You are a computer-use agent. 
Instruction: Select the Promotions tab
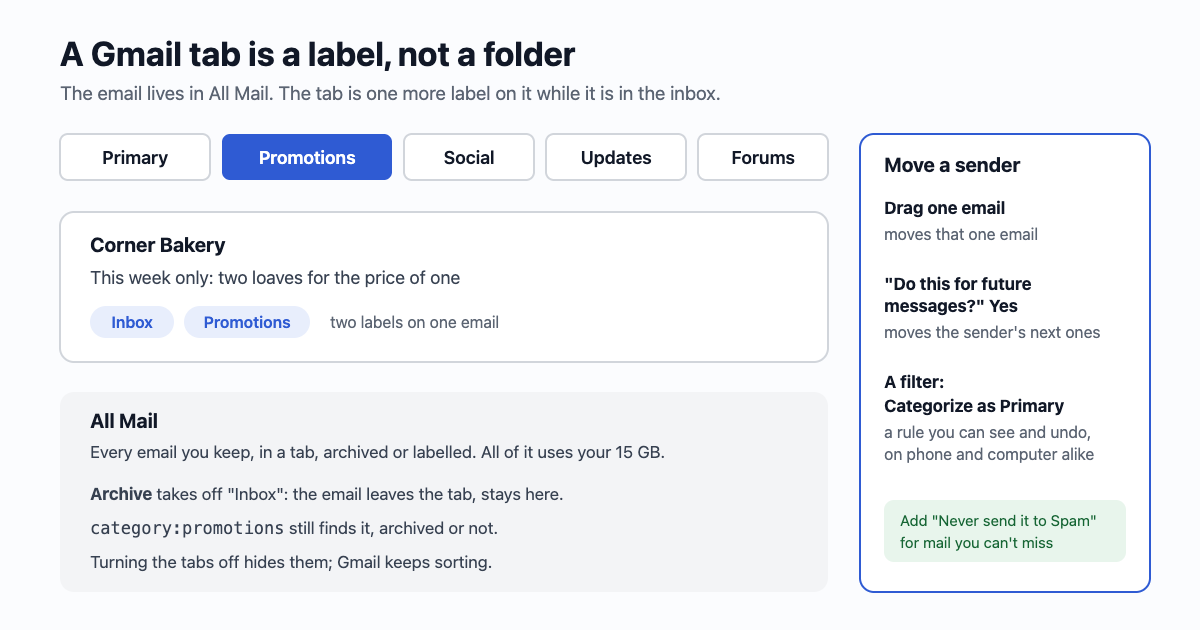pyautogui.click(x=307, y=157)
